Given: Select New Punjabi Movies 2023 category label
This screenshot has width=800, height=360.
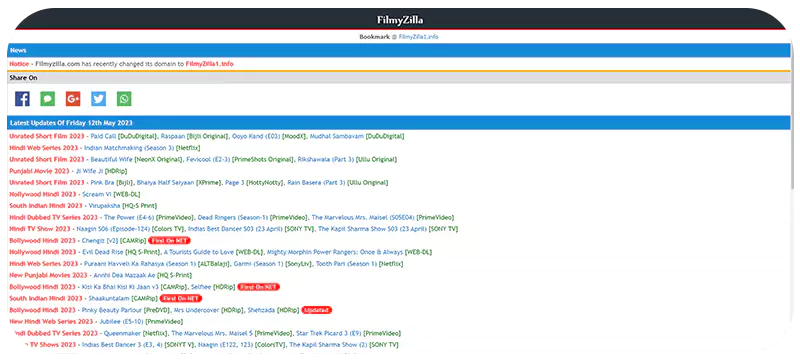Looking at the screenshot, I should [x=48, y=275].
